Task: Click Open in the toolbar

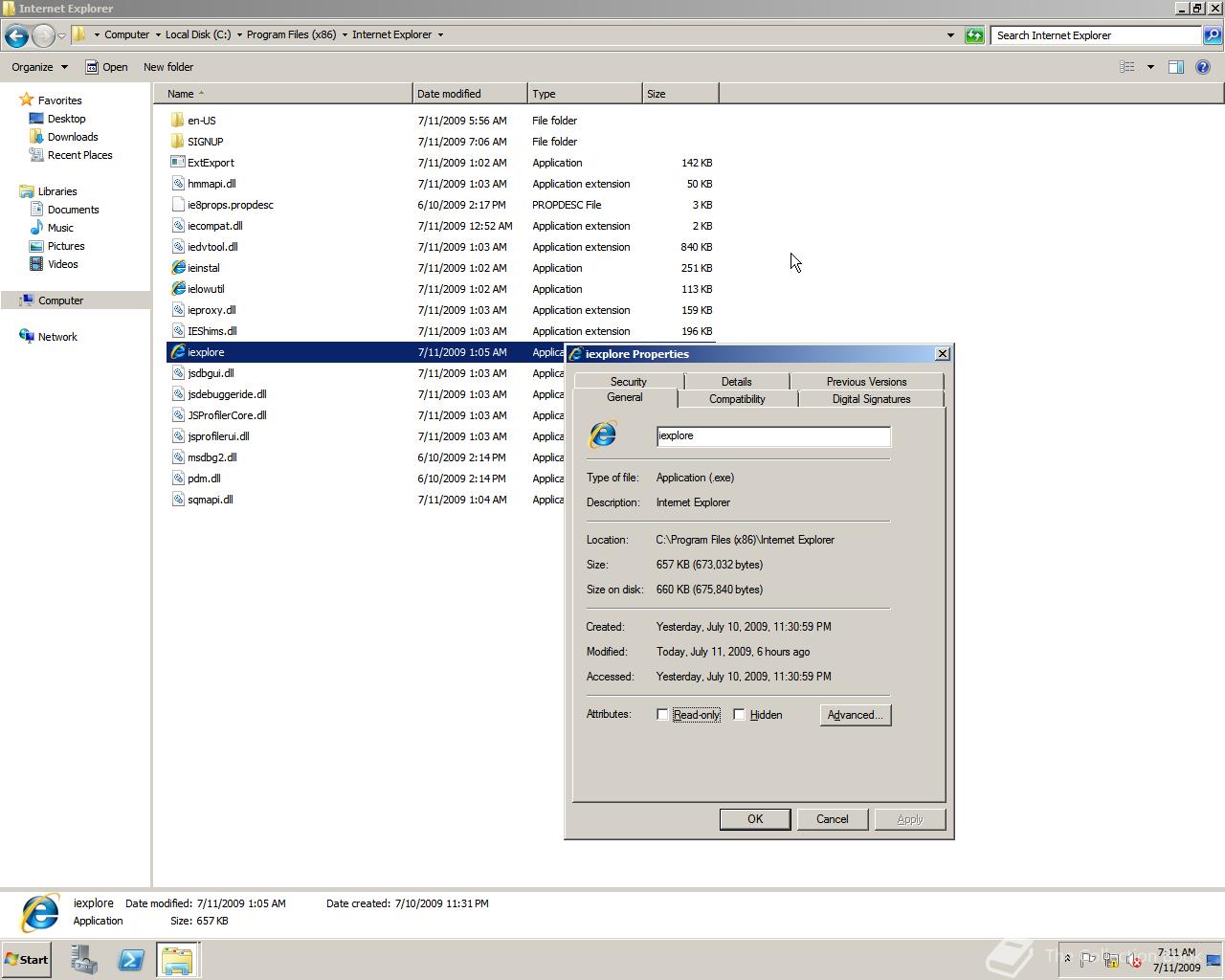Action: pos(106,67)
